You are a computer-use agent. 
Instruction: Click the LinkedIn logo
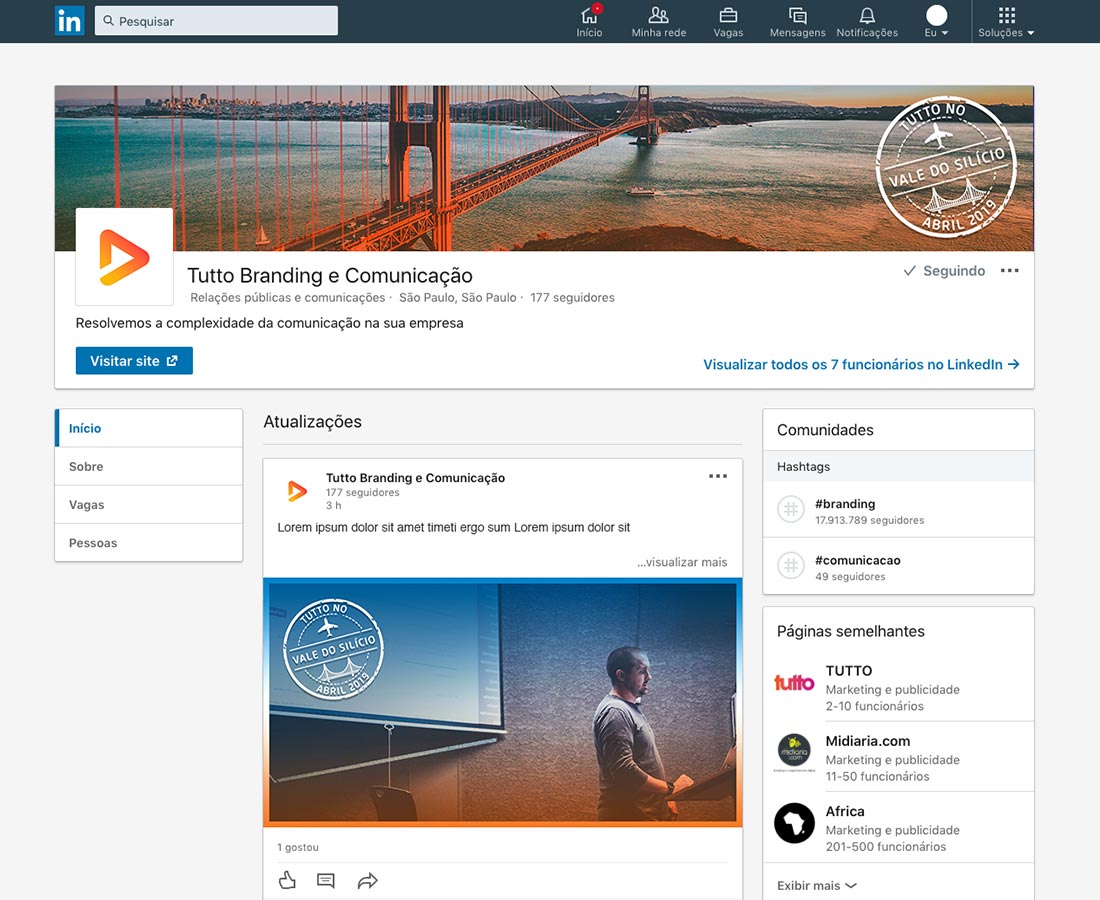[x=69, y=21]
